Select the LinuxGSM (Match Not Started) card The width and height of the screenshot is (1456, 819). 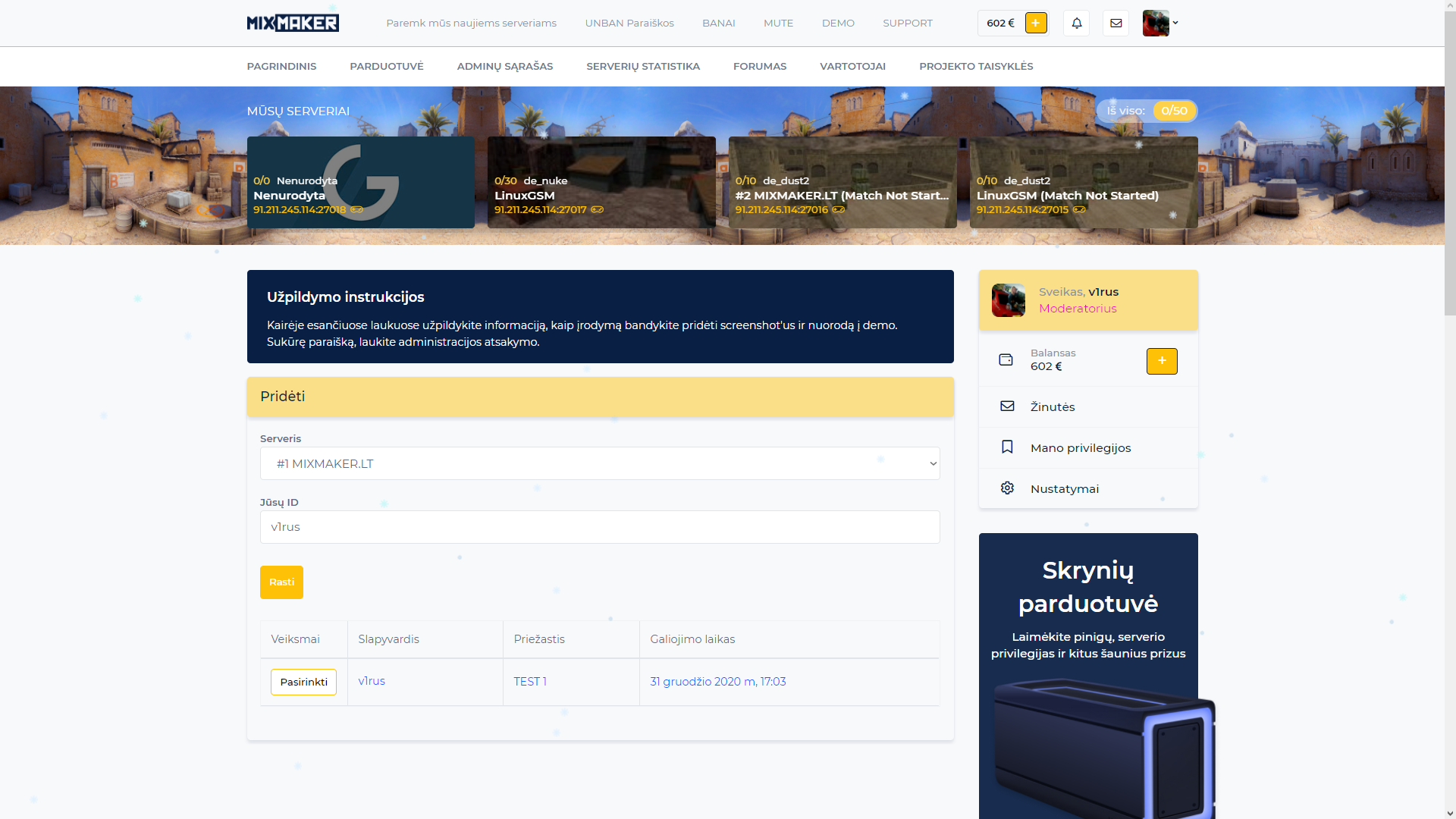click(1084, 182)
